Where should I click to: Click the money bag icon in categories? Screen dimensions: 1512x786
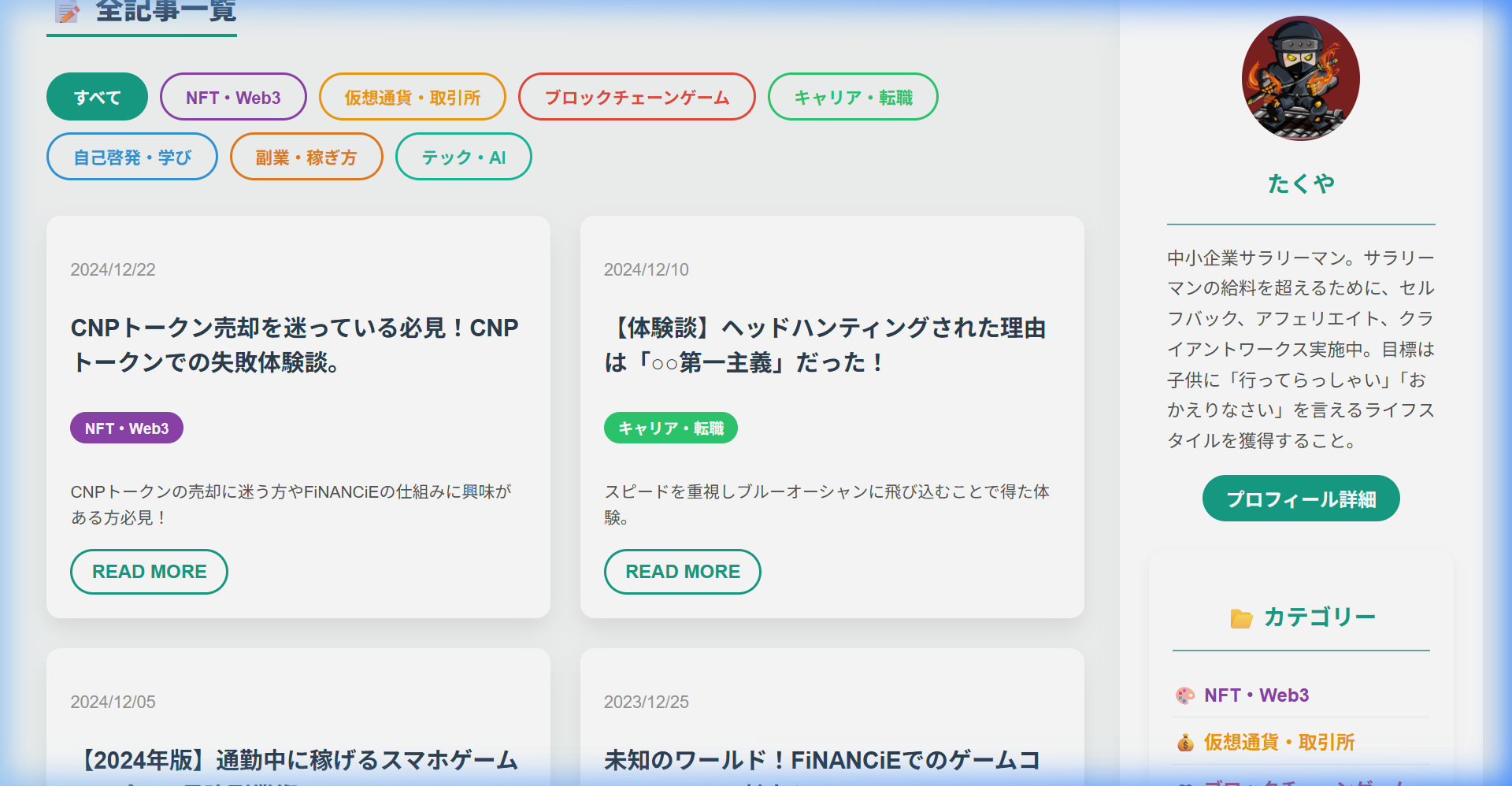coord(1185,743)
